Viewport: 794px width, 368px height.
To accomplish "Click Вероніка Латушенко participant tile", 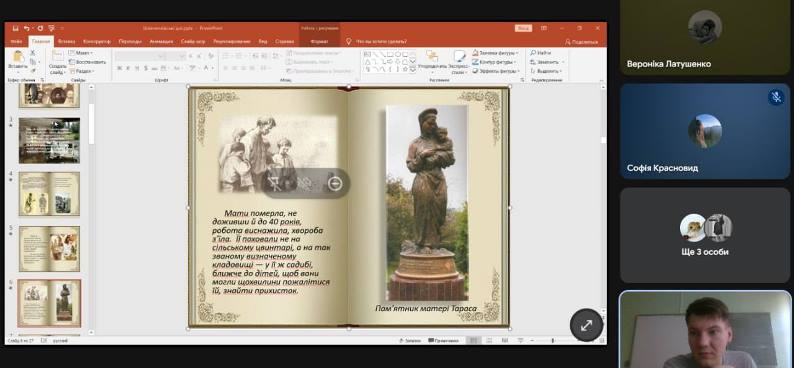I will [x=705, y=37].
